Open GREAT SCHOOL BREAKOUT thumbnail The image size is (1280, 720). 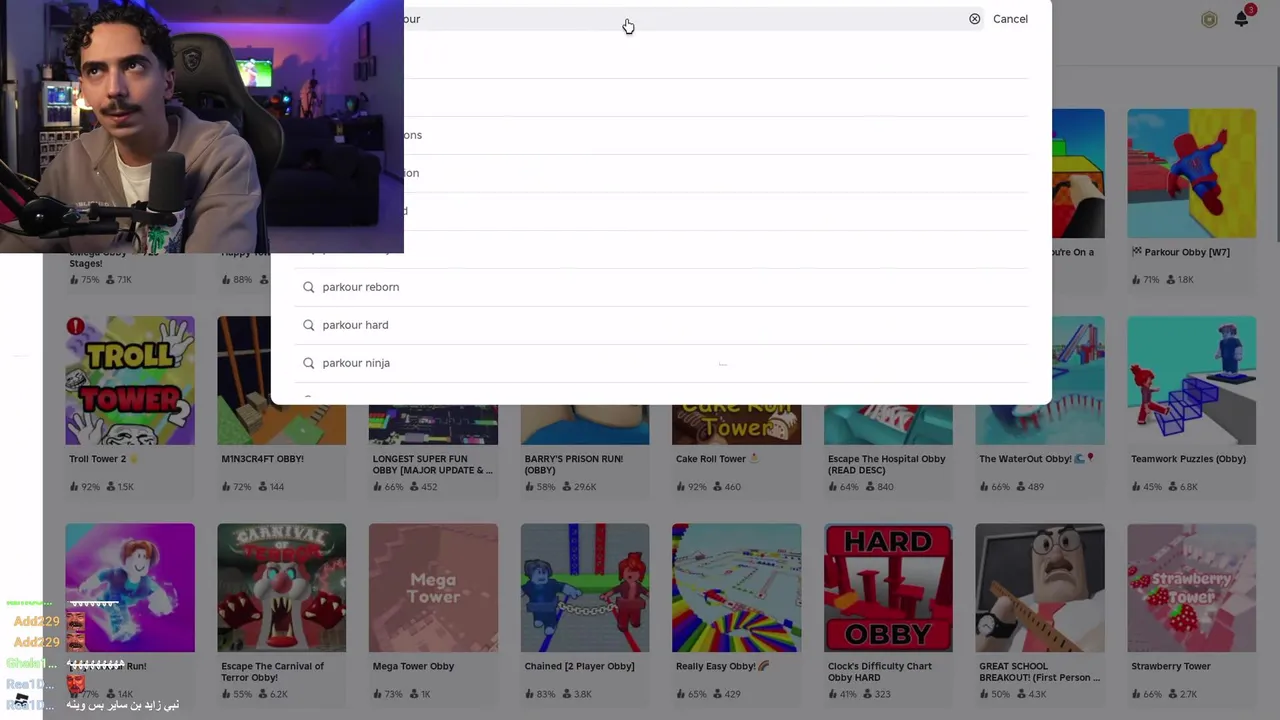click(x=1040, y=588)
